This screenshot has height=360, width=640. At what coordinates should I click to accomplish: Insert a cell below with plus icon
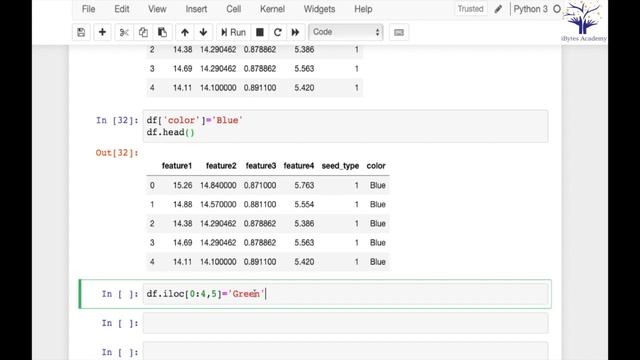tap(102, 32)
